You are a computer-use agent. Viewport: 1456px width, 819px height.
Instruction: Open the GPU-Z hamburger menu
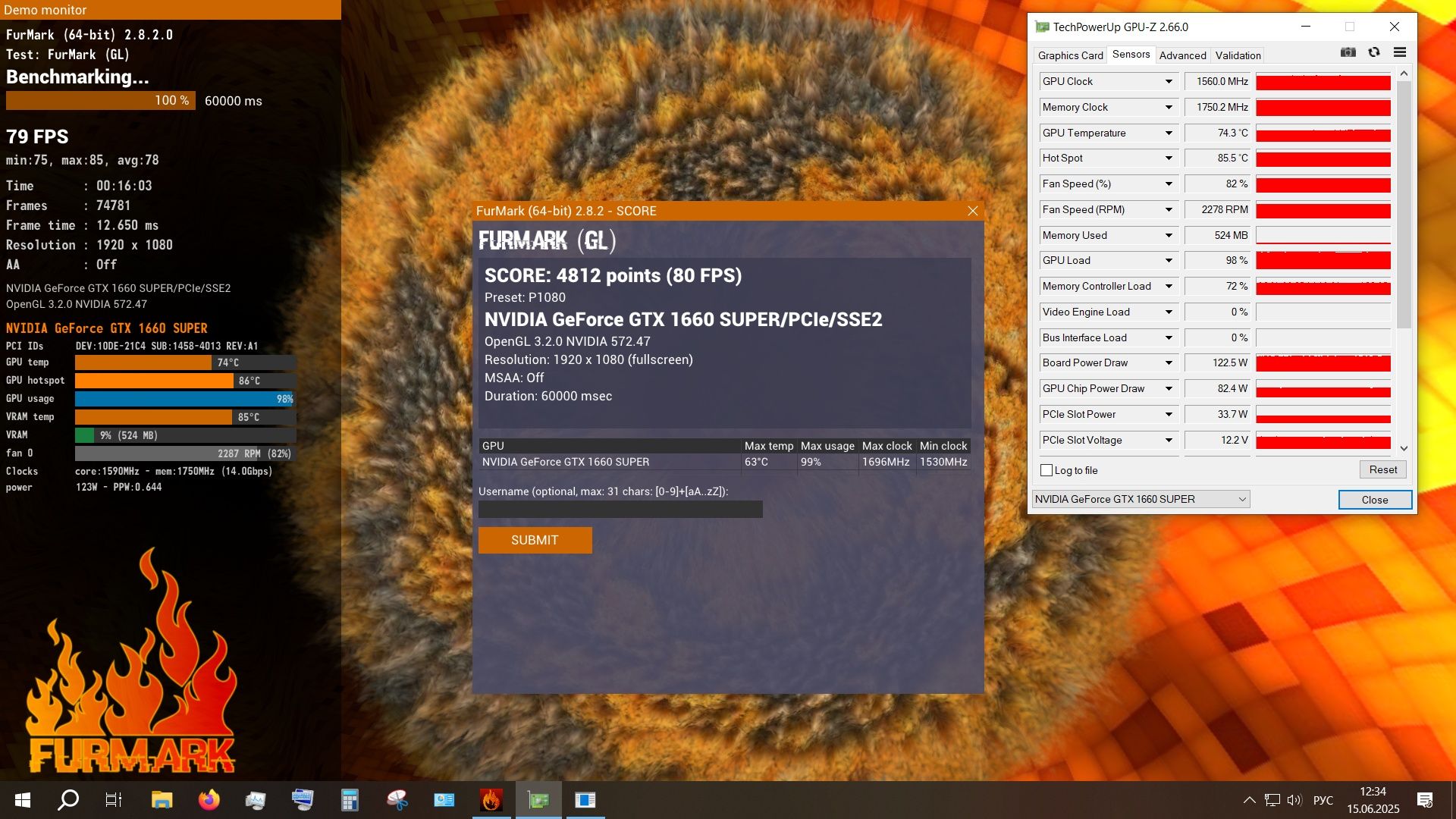pos(1400,52)
